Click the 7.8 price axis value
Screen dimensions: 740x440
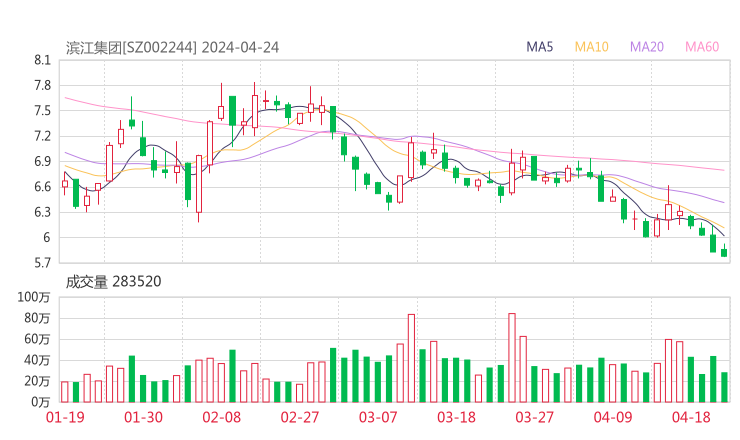tap(42, 86)
